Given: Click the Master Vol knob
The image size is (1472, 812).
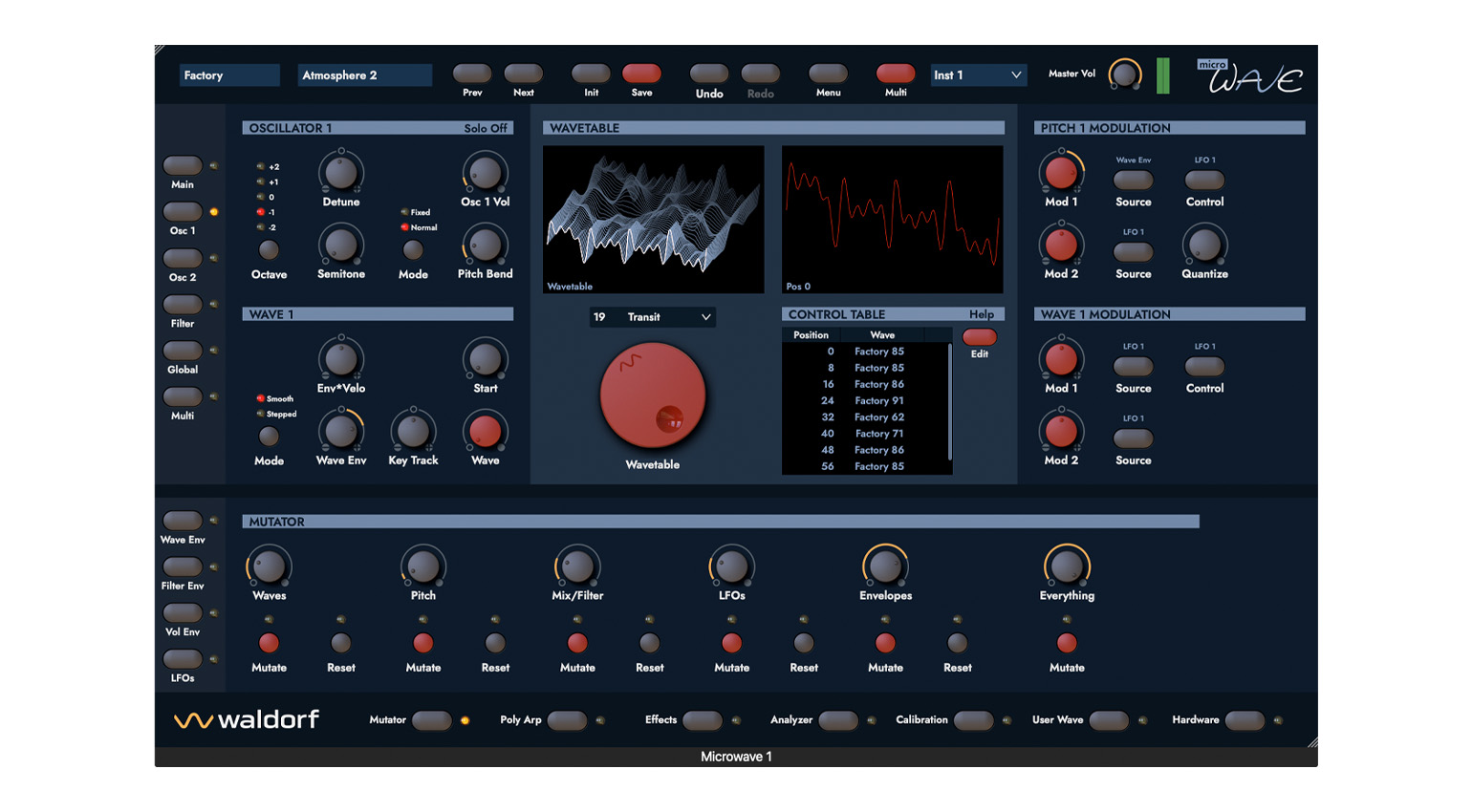Looking at the screenshot, I should pos(1124,75).
